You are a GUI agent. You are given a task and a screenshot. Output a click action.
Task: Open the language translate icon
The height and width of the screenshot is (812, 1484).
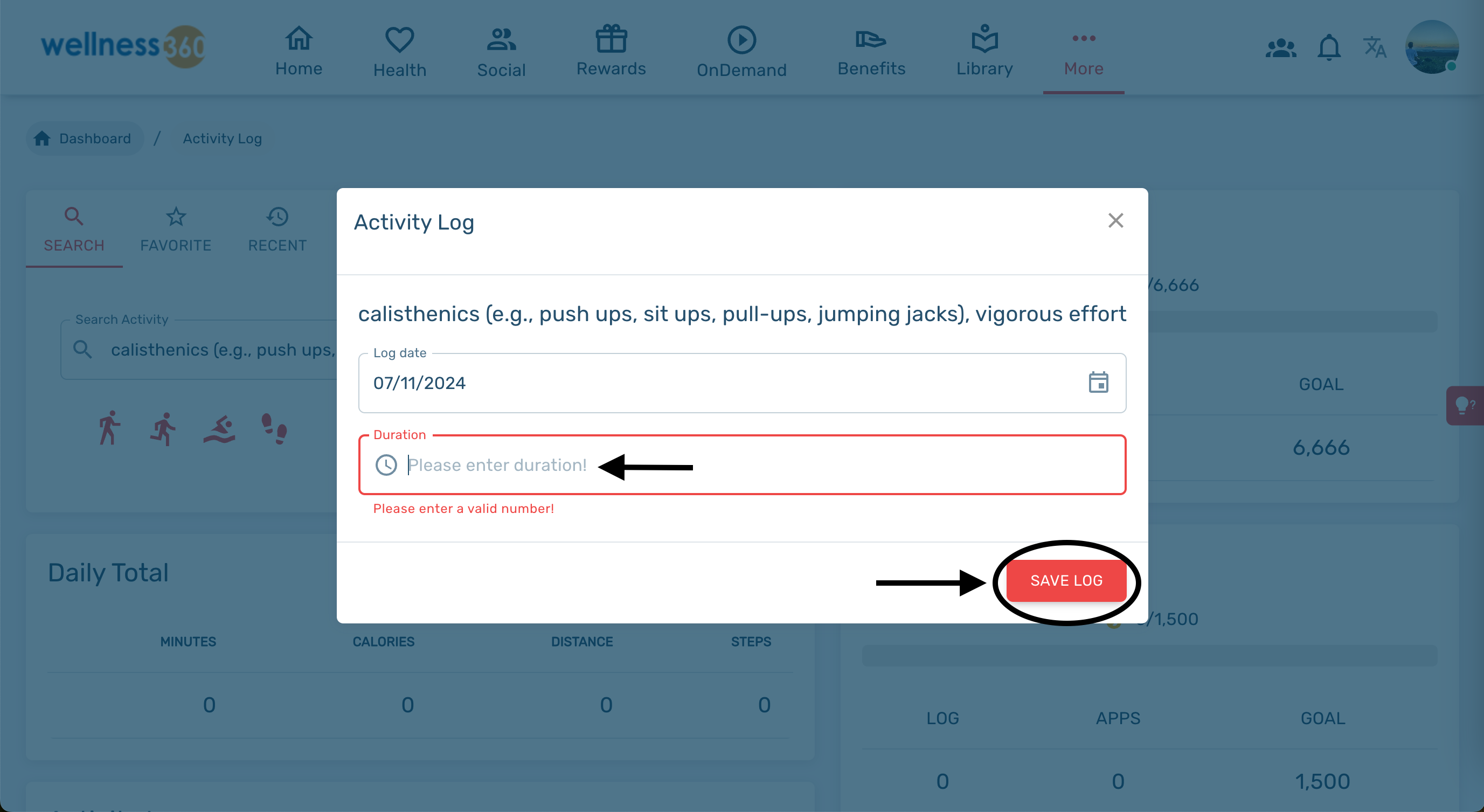[x=1375, y=47]
